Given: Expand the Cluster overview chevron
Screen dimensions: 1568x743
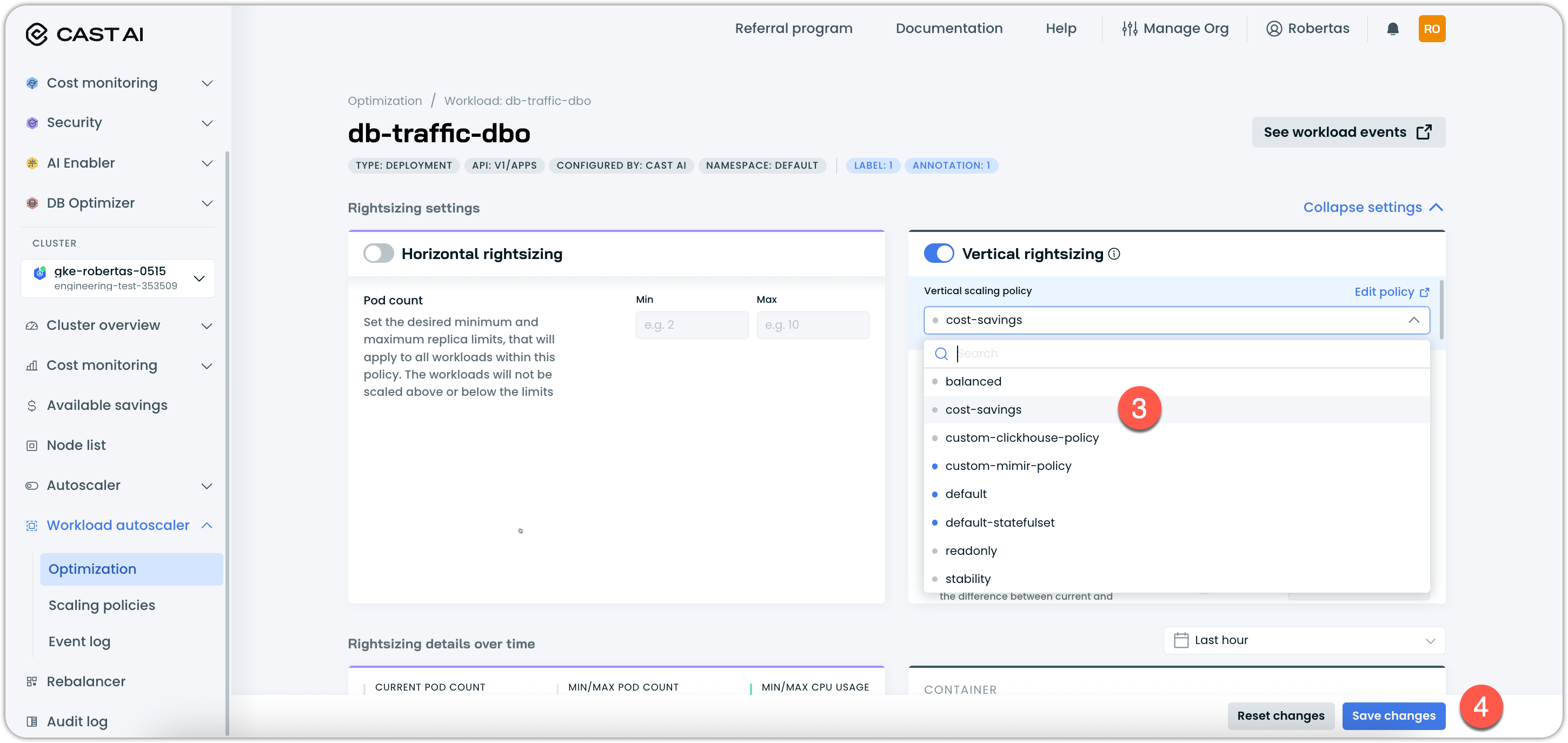Looking at the screenshot, I should coord(207,326).
